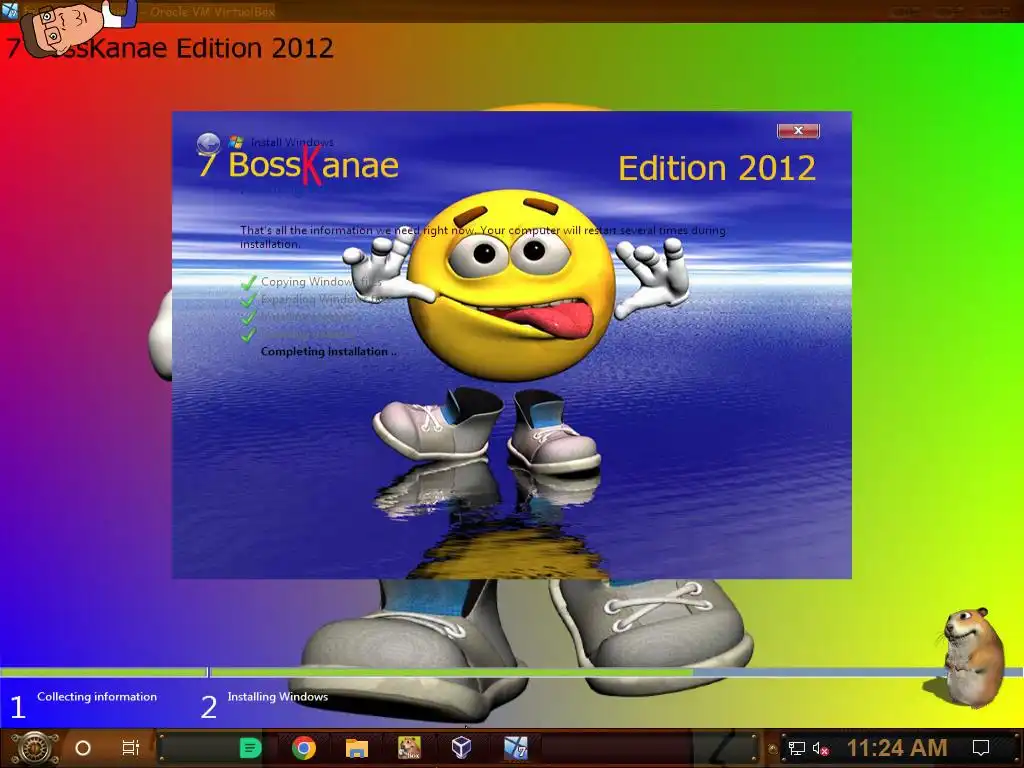Launch Google Chrome from taskbar

coord(304,748)
